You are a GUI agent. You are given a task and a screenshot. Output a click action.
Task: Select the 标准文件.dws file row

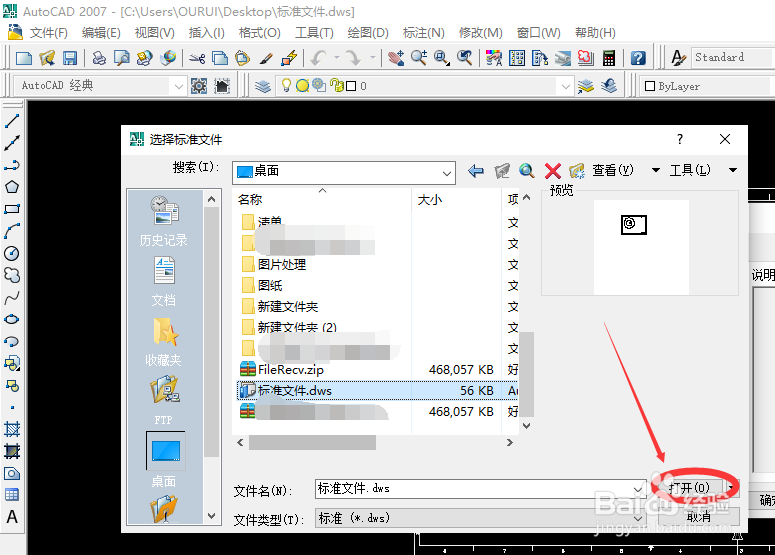377,391
